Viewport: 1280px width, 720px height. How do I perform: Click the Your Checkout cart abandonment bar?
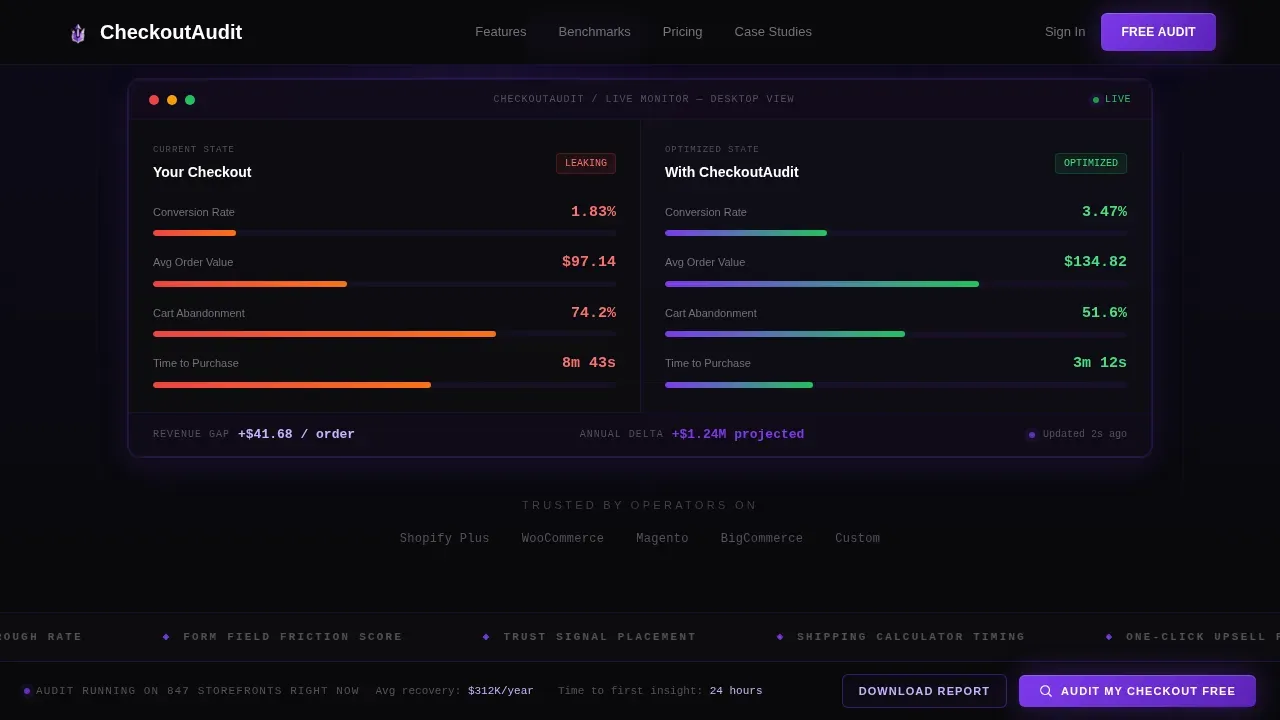[384, 334]
